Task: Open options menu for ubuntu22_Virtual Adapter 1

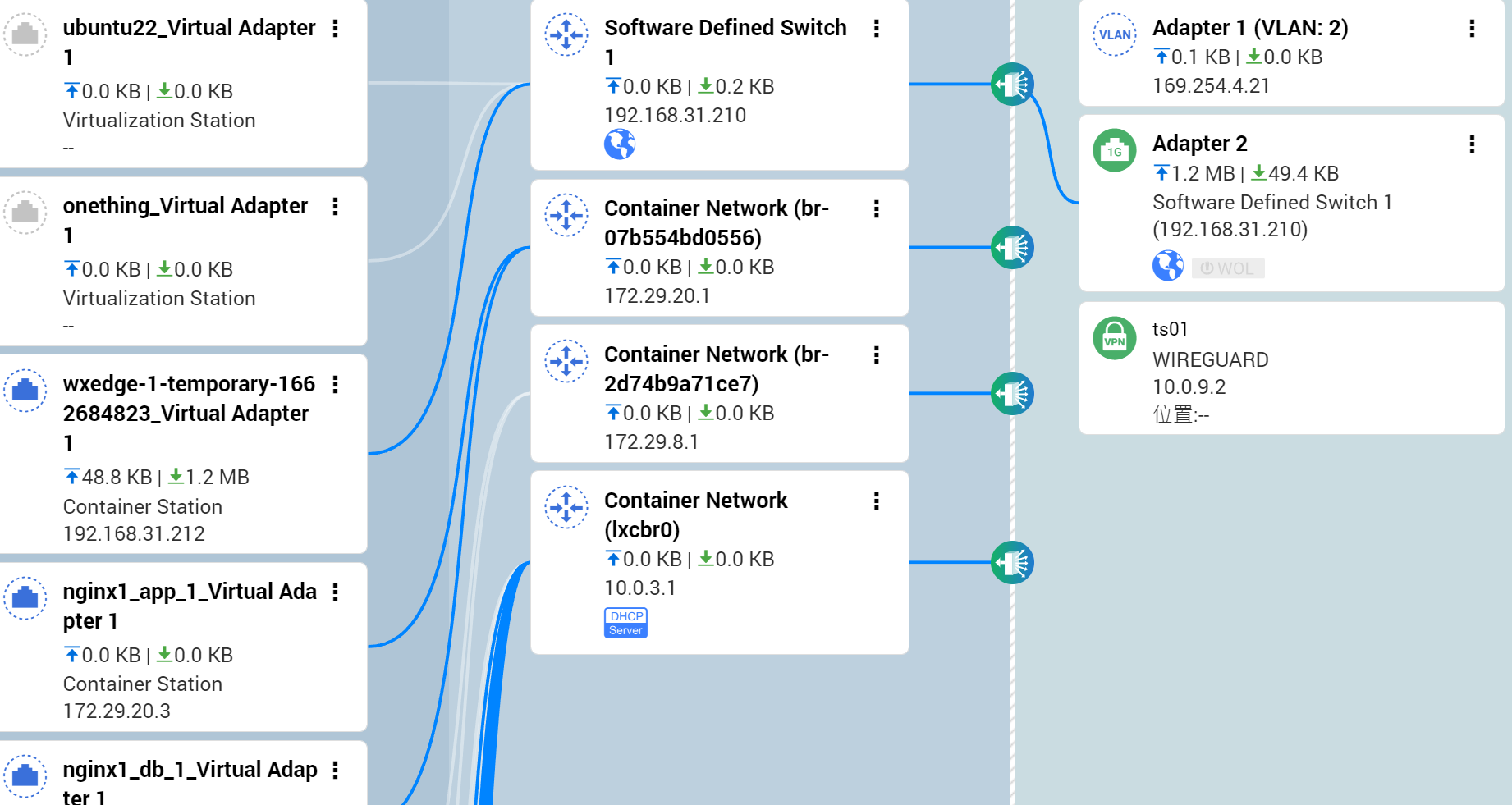Action: (x=335, y=29)
